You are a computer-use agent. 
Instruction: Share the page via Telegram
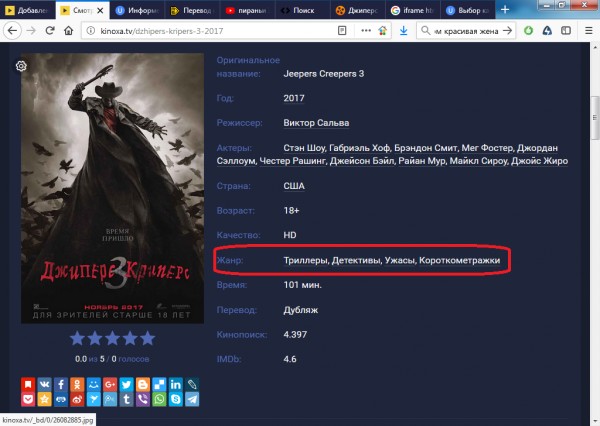[x=192, y=399]
